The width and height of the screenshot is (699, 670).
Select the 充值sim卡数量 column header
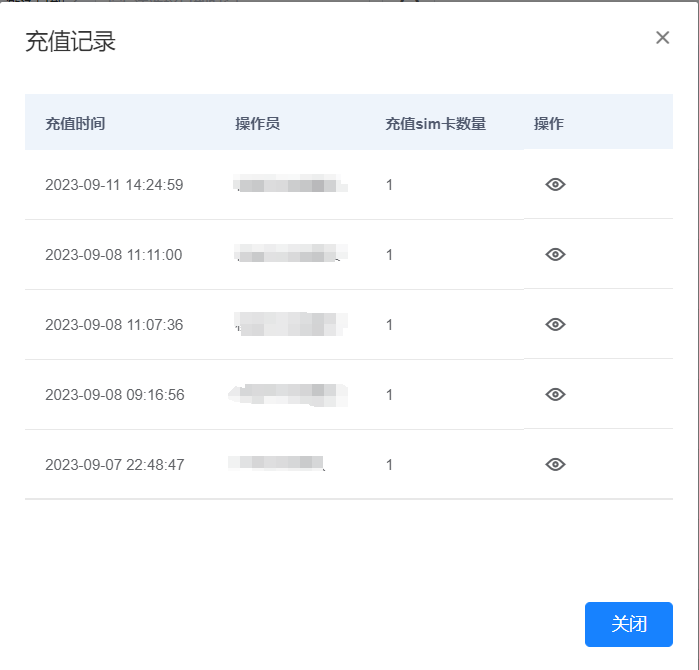click(x=436, y=124)
